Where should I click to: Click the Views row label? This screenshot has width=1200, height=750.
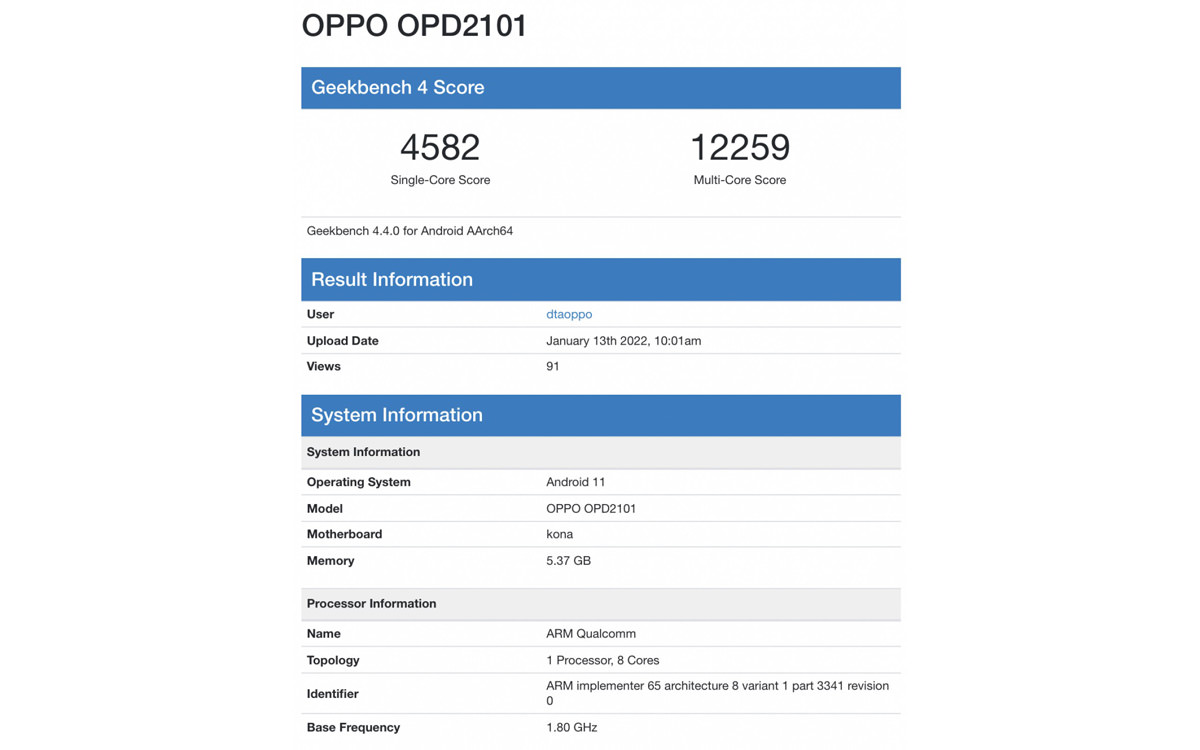click(324, 367)
